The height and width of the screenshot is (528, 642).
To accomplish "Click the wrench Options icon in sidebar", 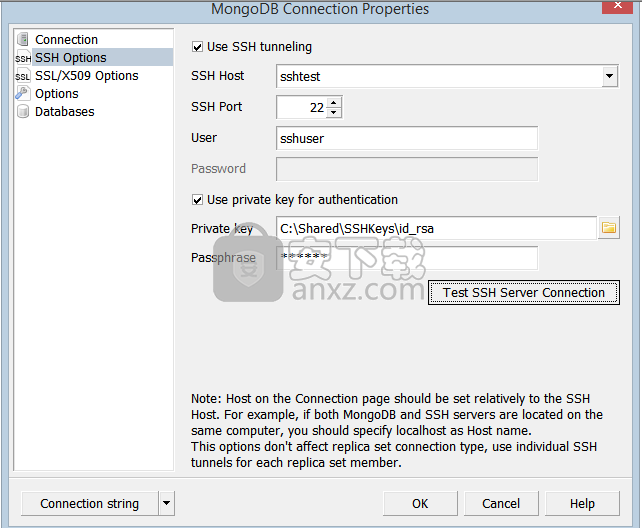I will click(23, 94).
